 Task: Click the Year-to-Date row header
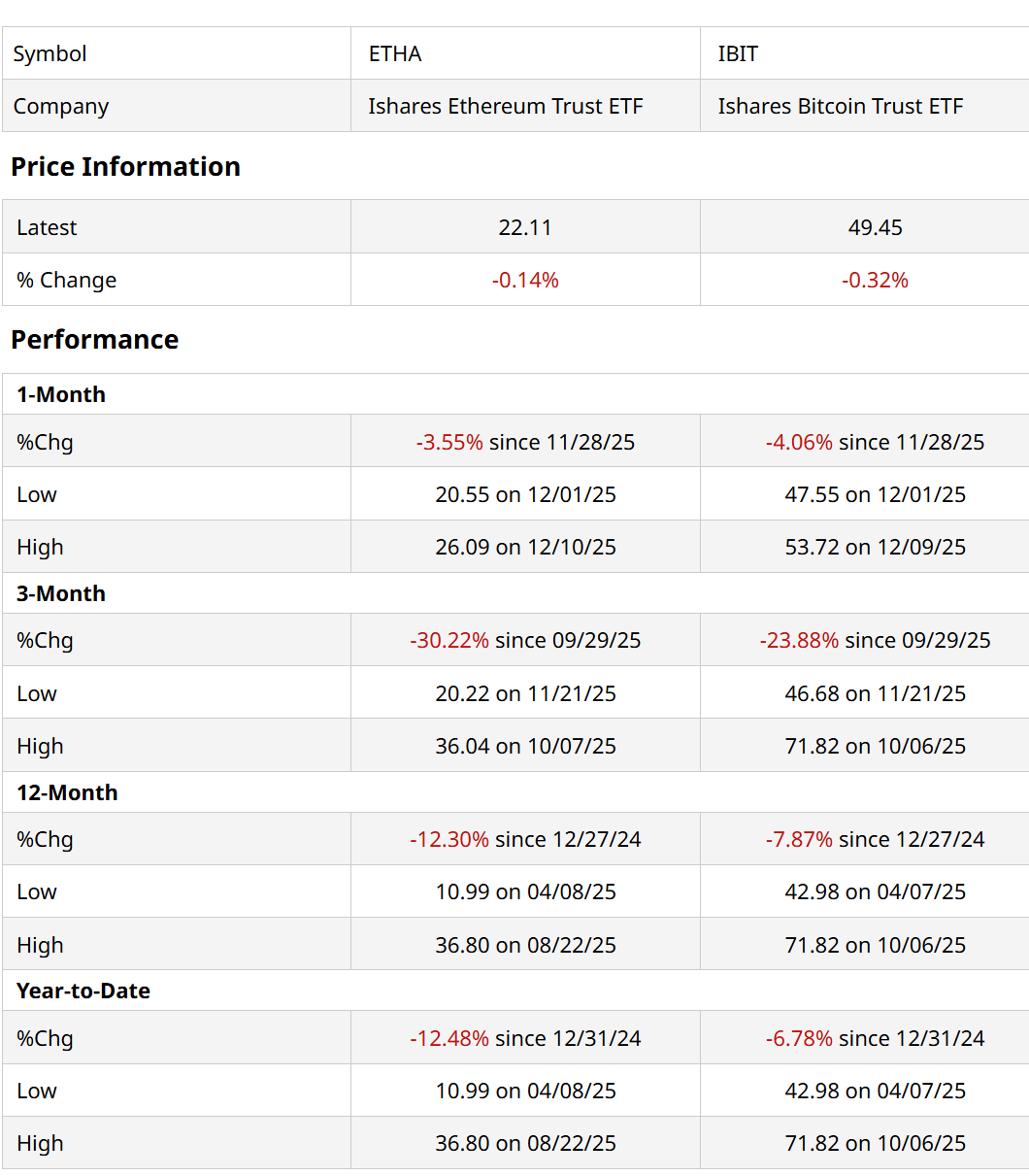click(x=83, y=991)
